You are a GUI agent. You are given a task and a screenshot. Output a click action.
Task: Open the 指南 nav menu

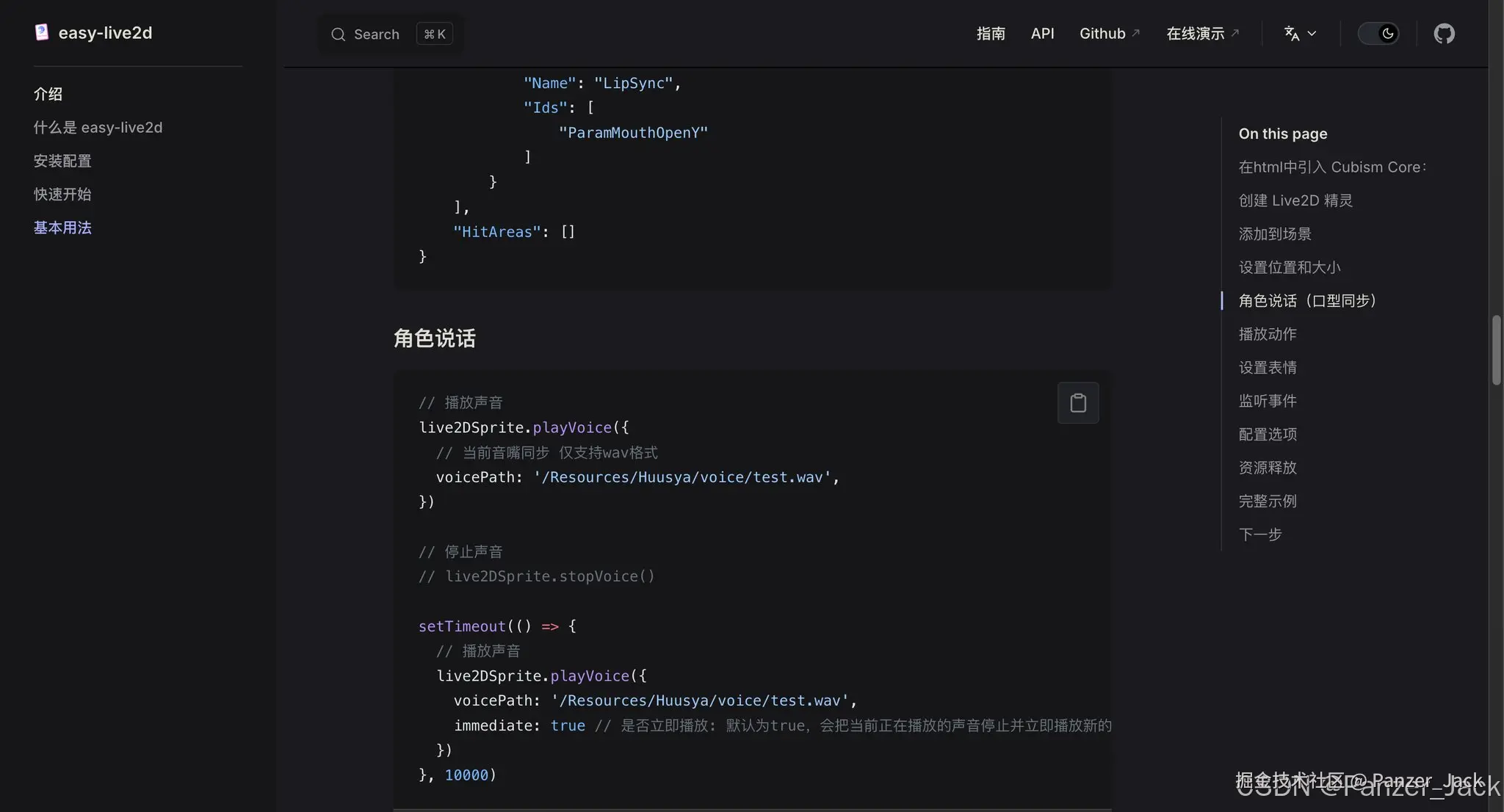pyautogui.click(x=991, y=34)
